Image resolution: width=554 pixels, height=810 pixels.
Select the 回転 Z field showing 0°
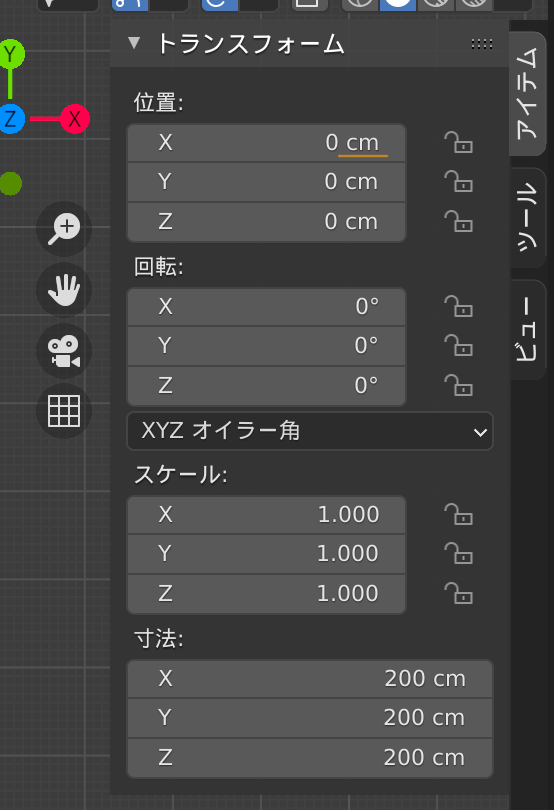point(267,385)
